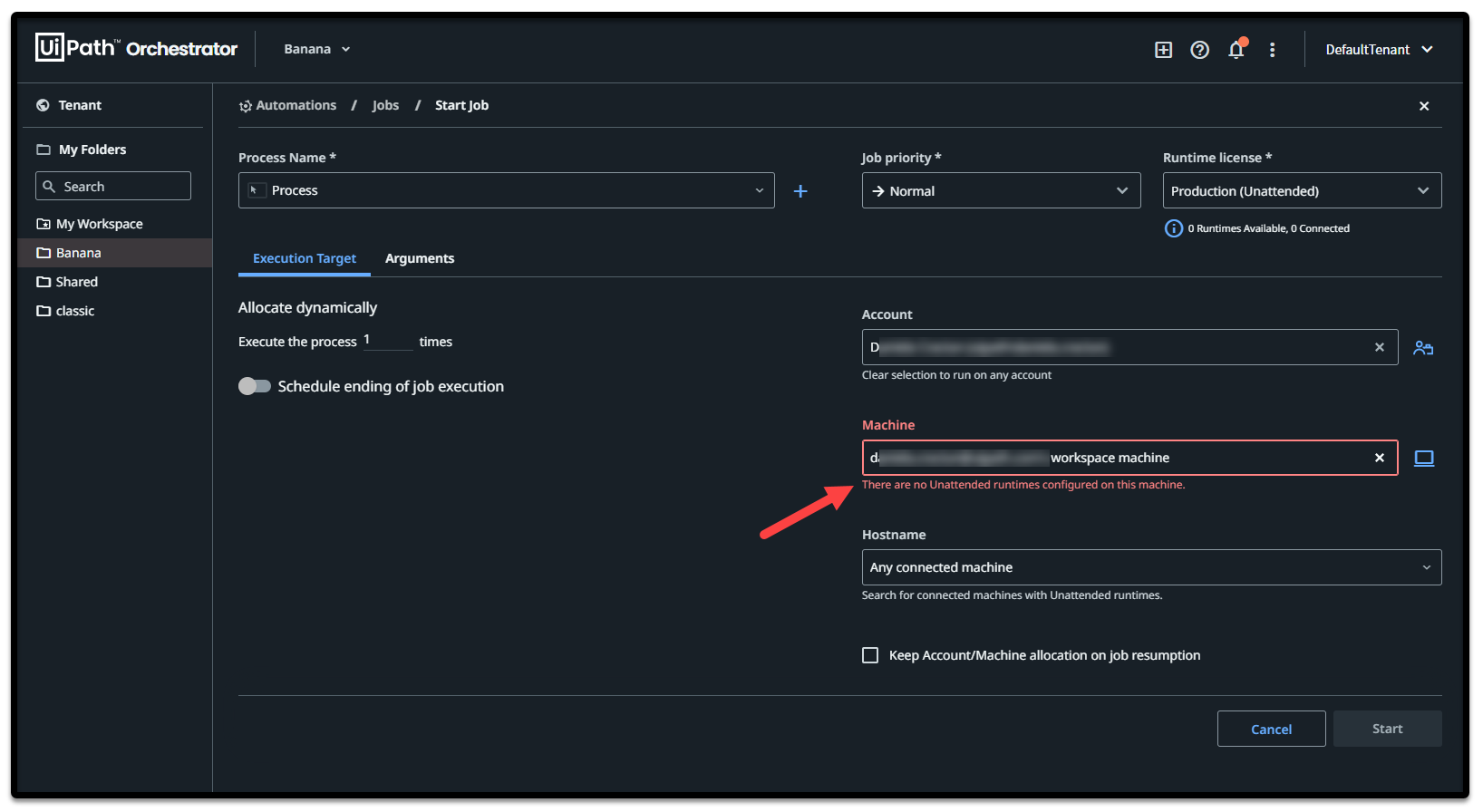Expand the DefaultTenant menu
The height and width of the screenshot is (812, 1483).
point(1379,50)
